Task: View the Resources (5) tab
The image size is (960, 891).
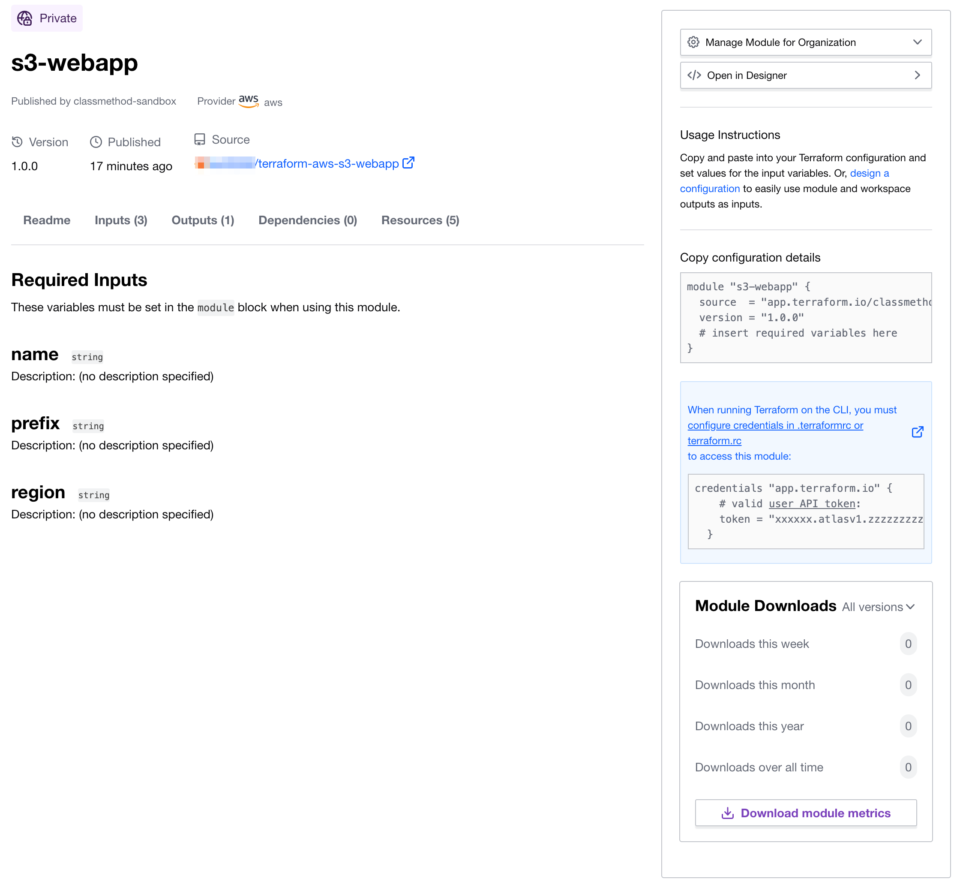Action: 420,220
